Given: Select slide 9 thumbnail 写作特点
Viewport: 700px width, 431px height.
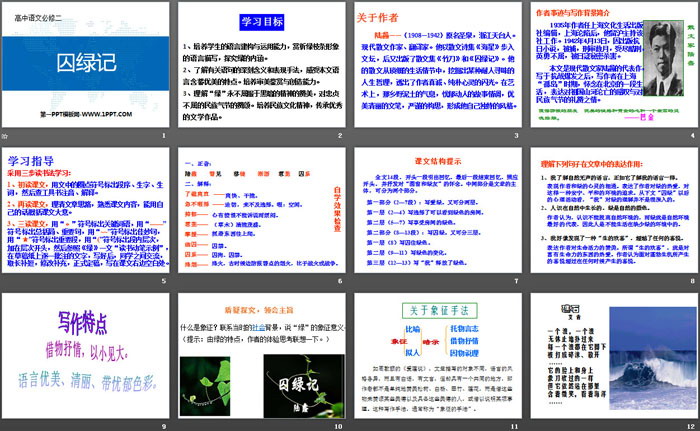Looking at the screenshot, I should point(86,356).
